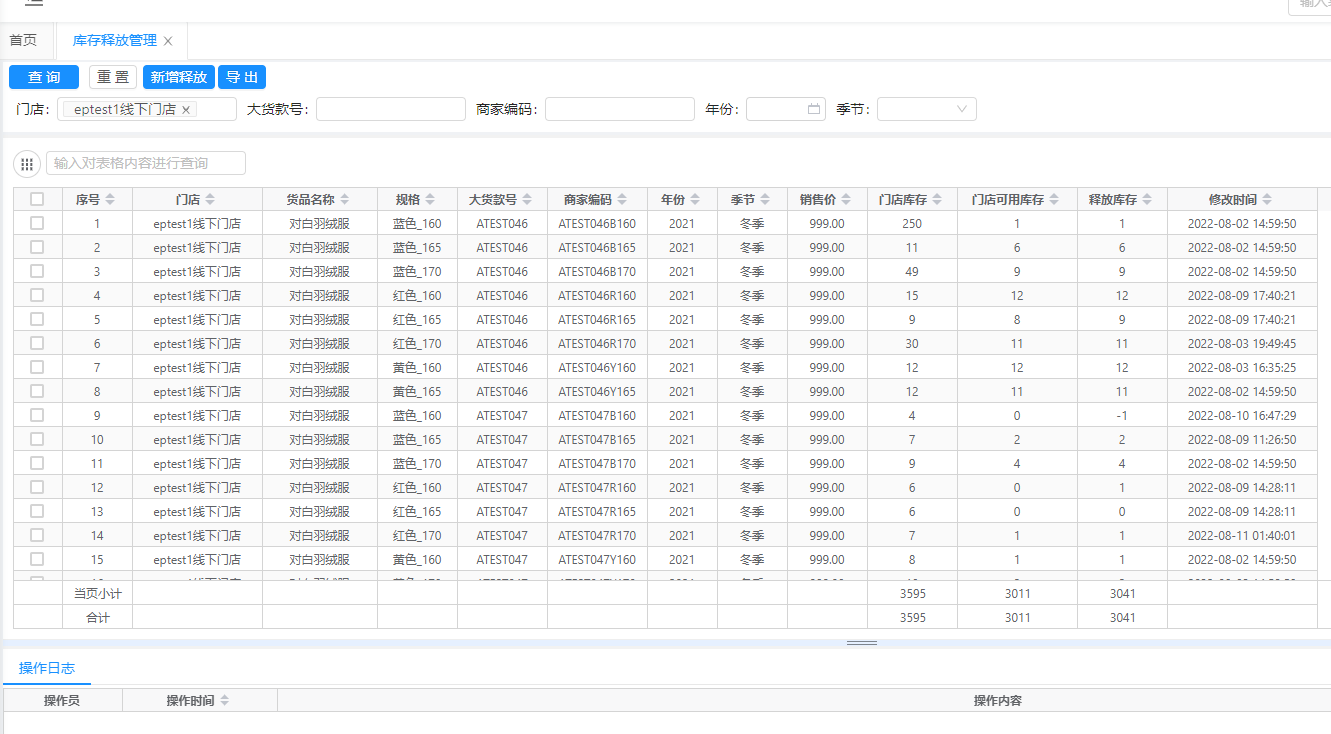Remove the eptest1线下门店 tag from store filter
The width and height of the screenshot is (1331, 734).
click(x=186, y=110)
